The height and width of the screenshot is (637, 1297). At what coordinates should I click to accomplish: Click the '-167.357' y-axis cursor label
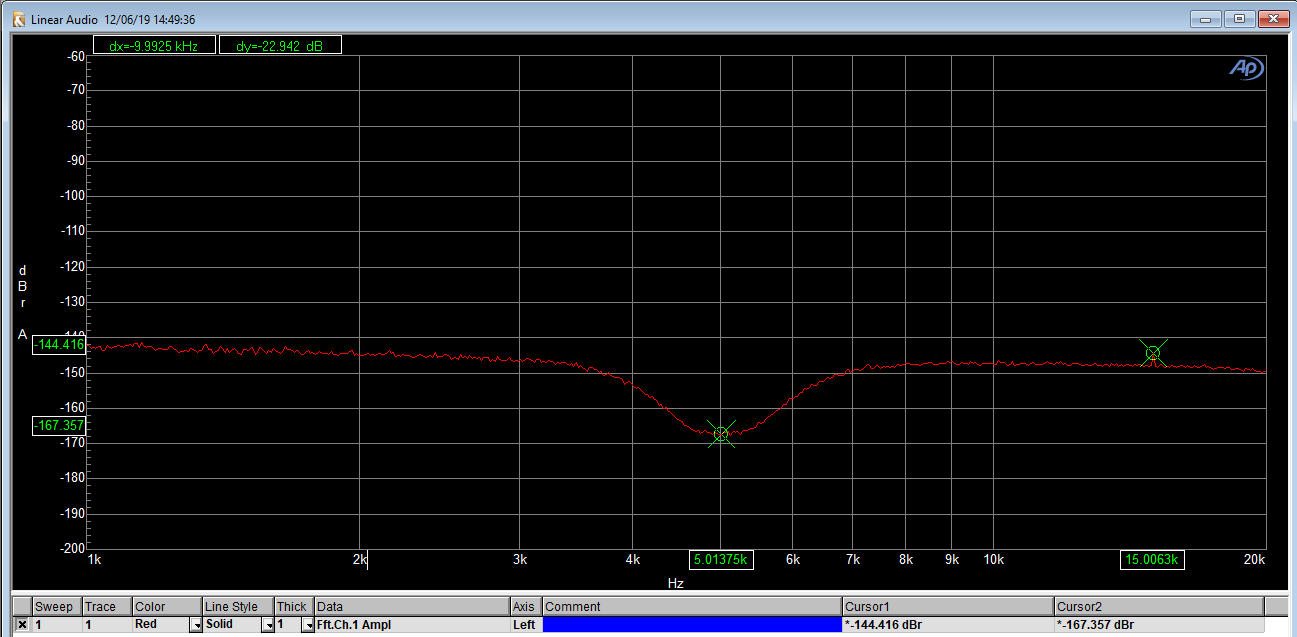[60, 425]
